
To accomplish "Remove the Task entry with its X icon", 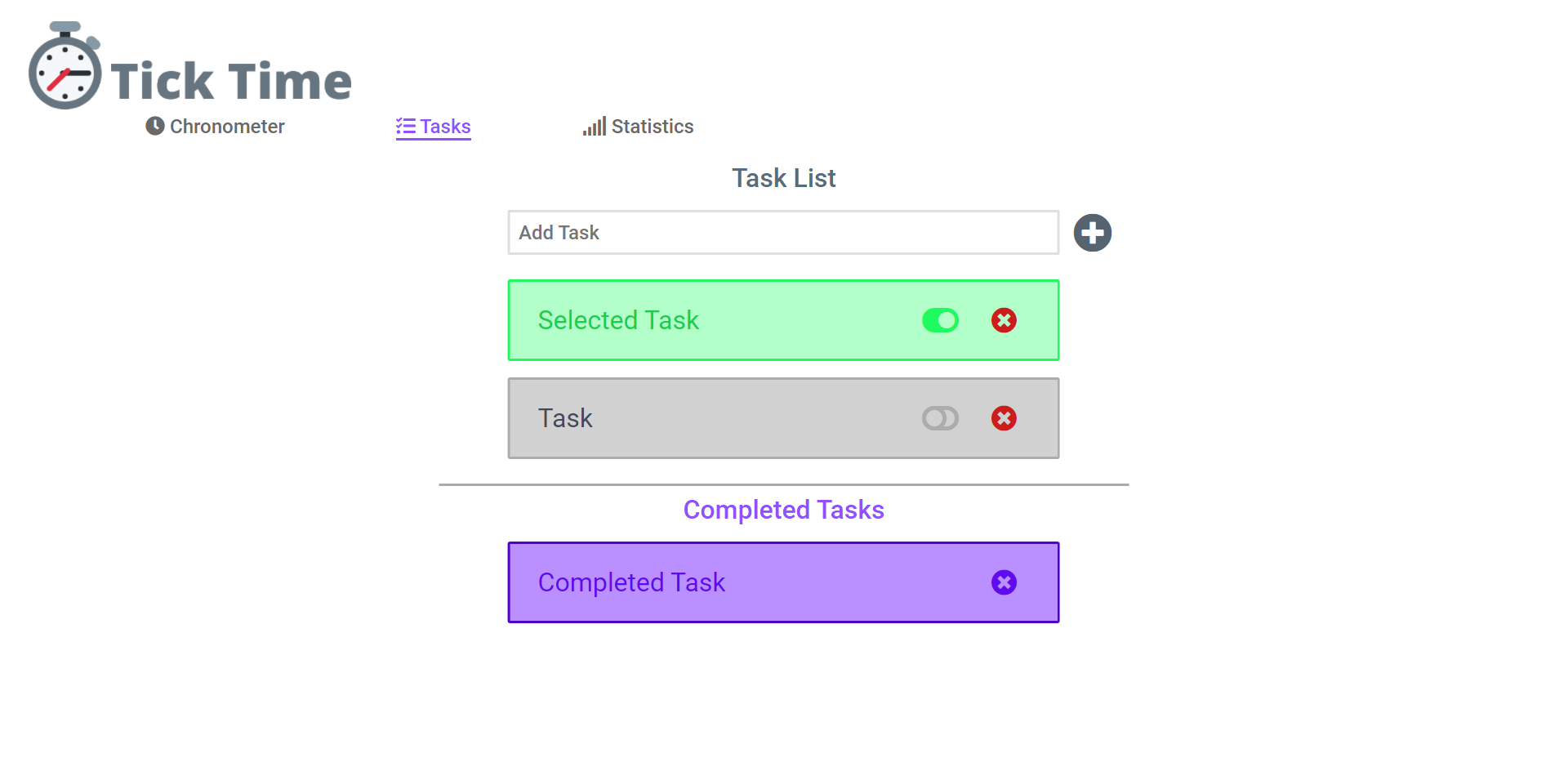I will point(1004,418).
